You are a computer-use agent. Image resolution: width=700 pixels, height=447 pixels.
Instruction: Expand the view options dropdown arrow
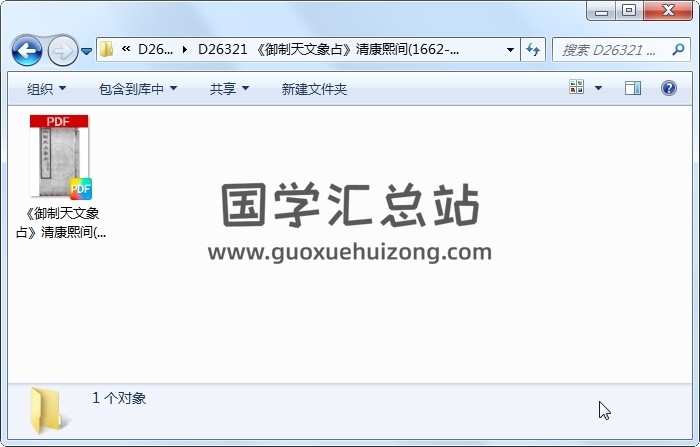[598, 88]
